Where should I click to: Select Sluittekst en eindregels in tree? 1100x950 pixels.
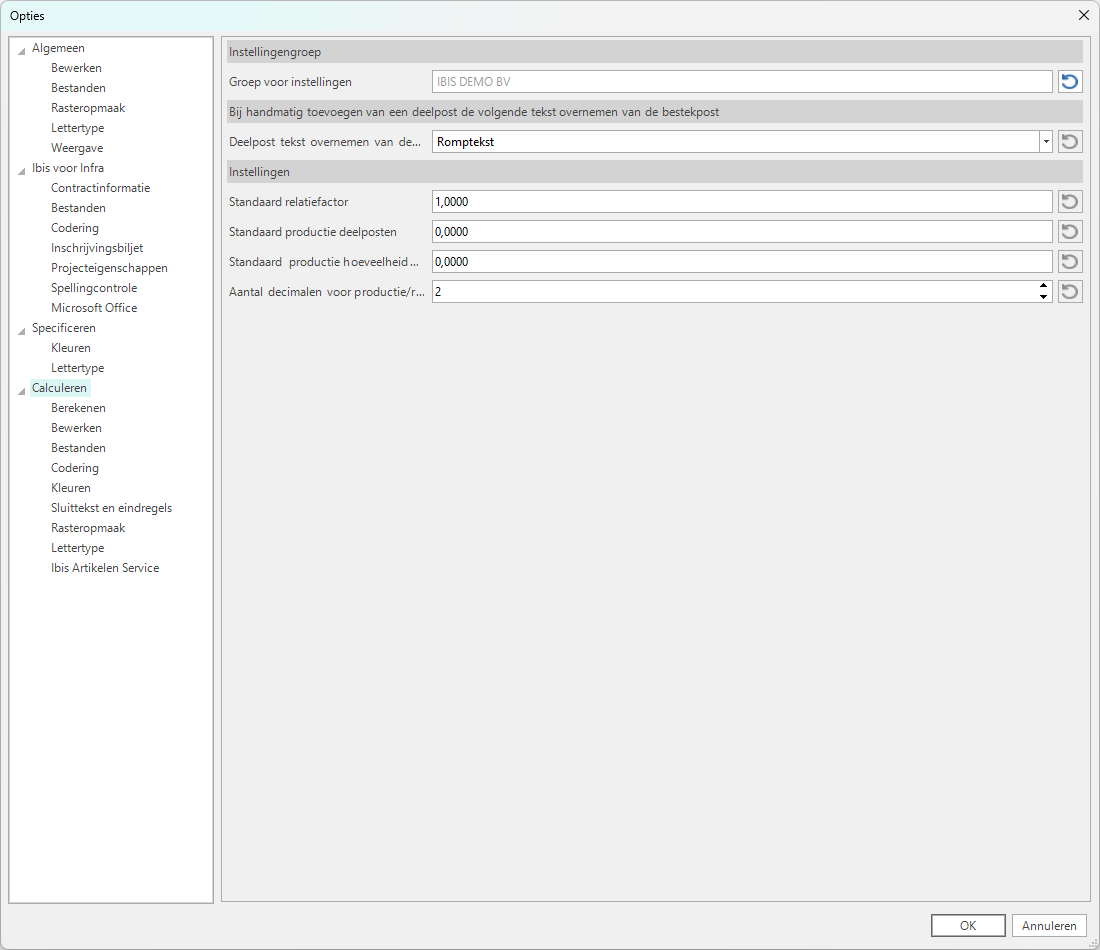[x=111, y=508]
